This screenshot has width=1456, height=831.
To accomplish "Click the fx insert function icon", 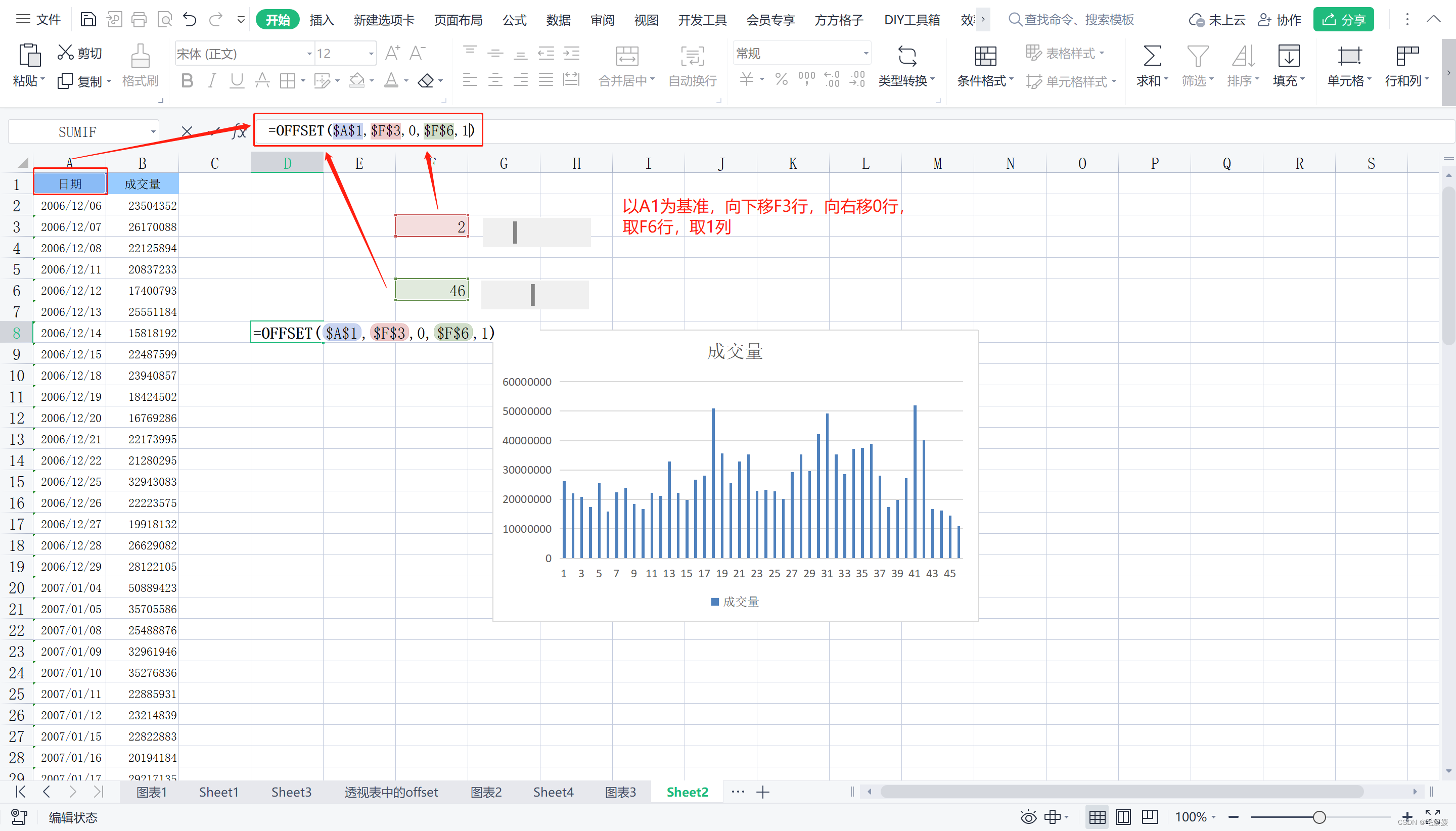I will tap(240, 132).
